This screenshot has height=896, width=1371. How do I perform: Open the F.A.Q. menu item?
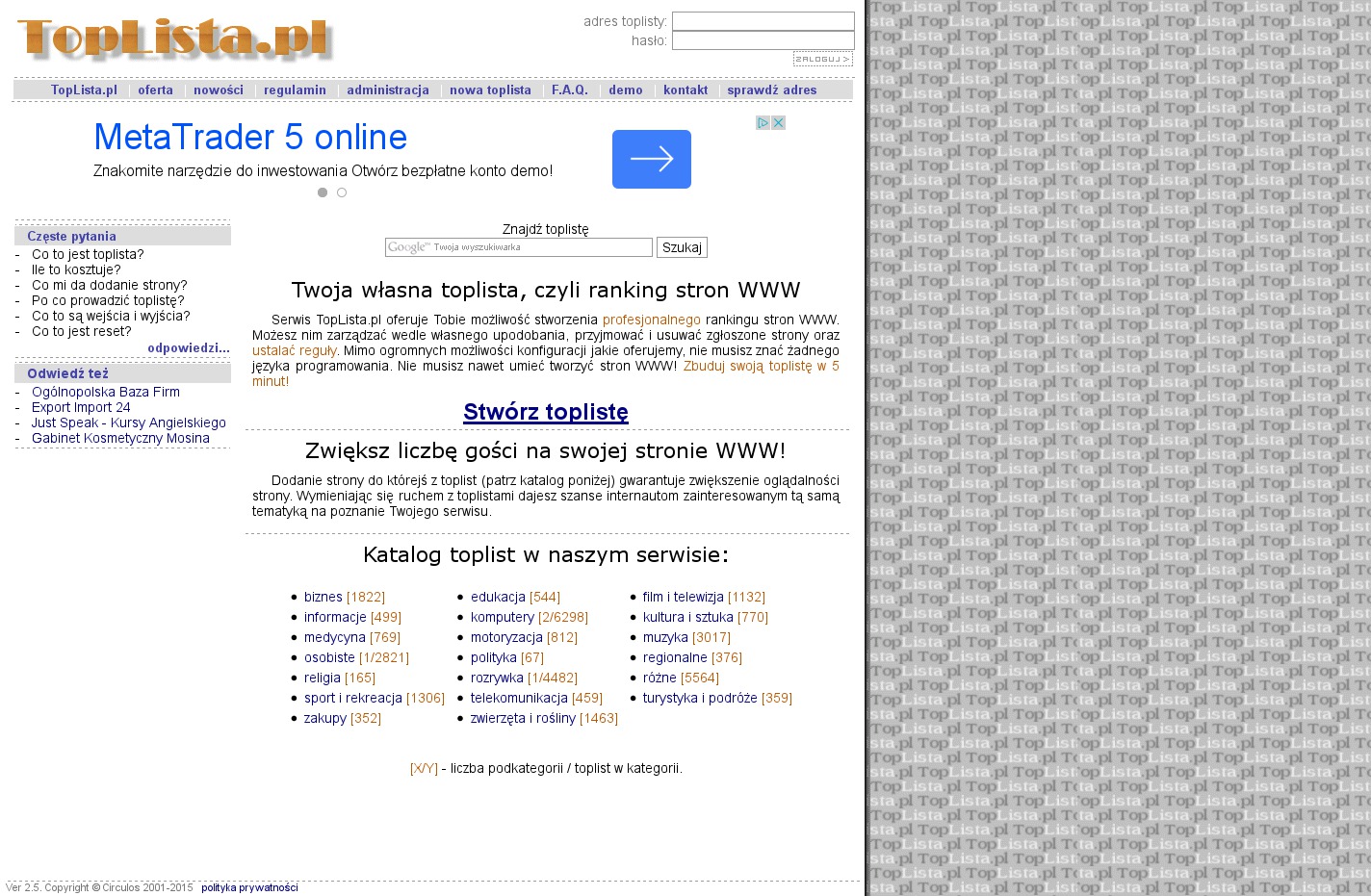point(569,90)
